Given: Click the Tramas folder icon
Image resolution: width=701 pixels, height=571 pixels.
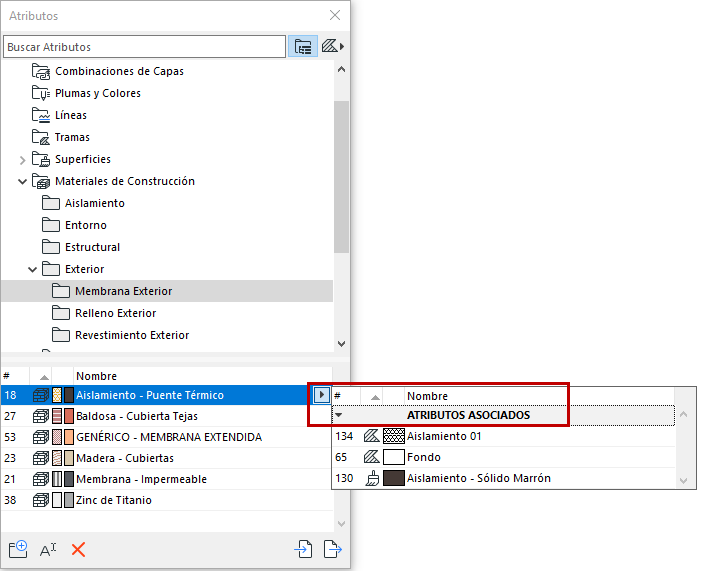Looking at the screenshot, I should pyautogui.click(x=41, y=137).
